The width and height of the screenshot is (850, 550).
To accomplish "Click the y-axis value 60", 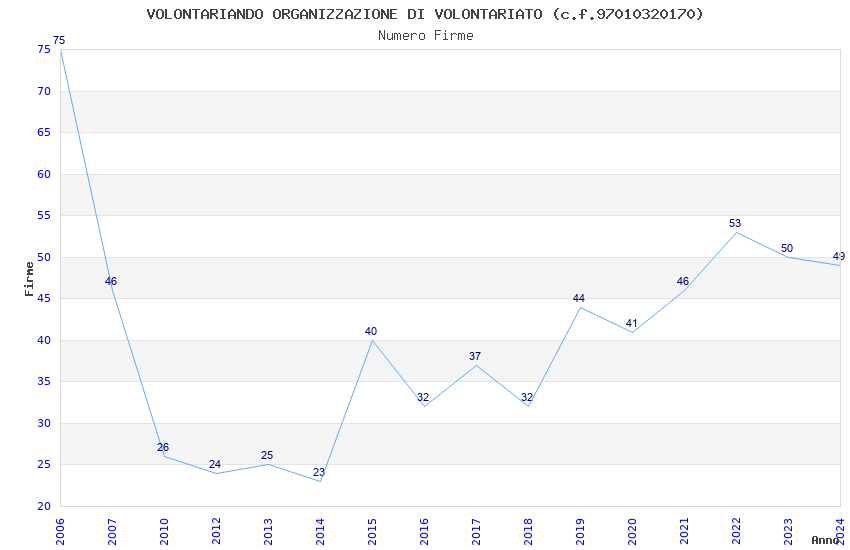I will 44,174.
